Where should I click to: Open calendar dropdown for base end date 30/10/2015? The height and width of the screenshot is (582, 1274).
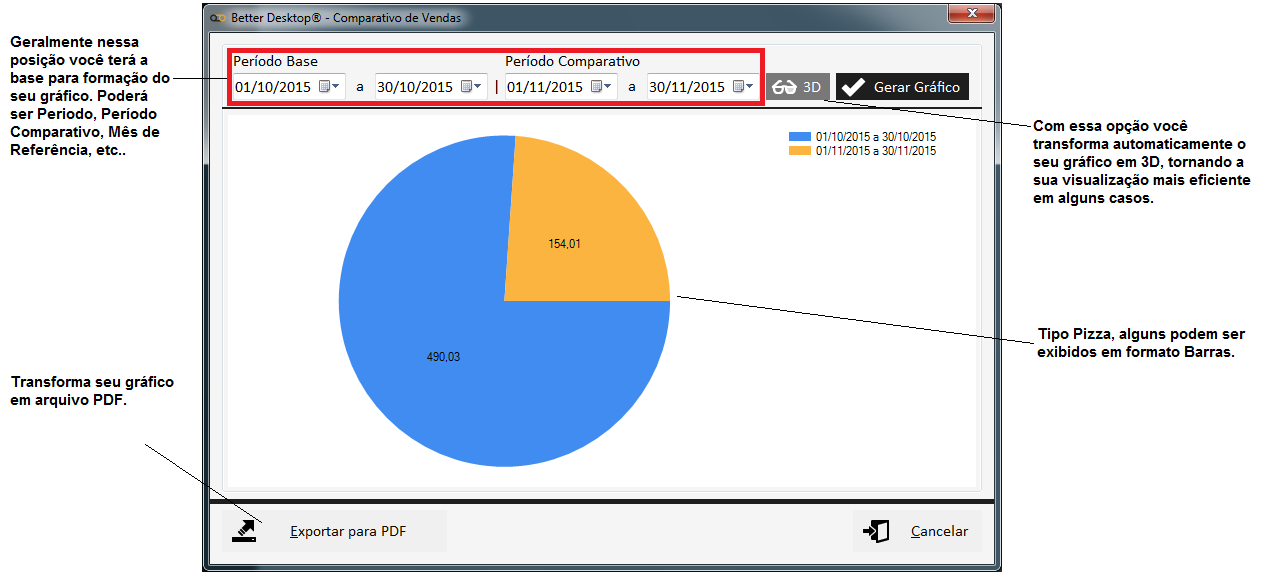(471, 87)
